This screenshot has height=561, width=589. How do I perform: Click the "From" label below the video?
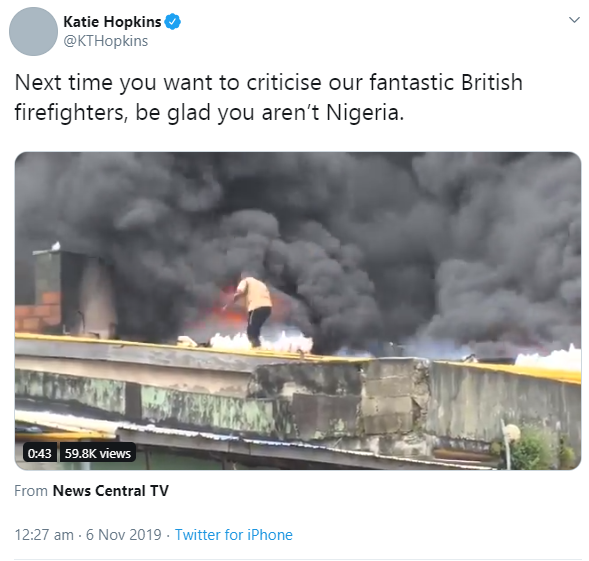pyautogui.click(x=31, y=491)
